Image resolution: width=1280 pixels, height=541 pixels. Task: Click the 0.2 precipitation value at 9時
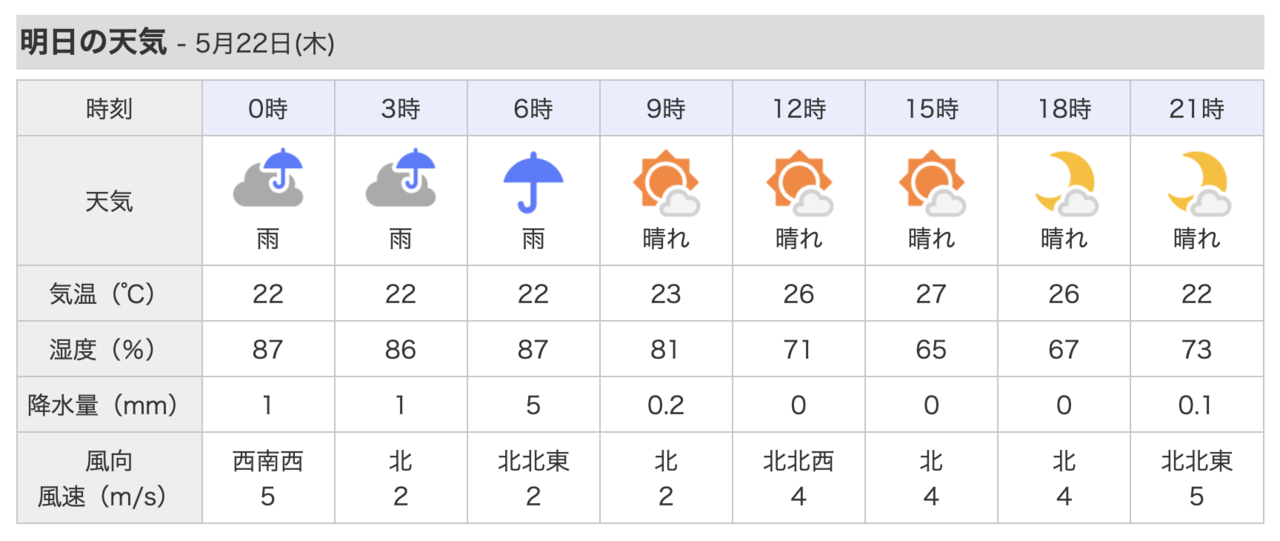(666, 405)
